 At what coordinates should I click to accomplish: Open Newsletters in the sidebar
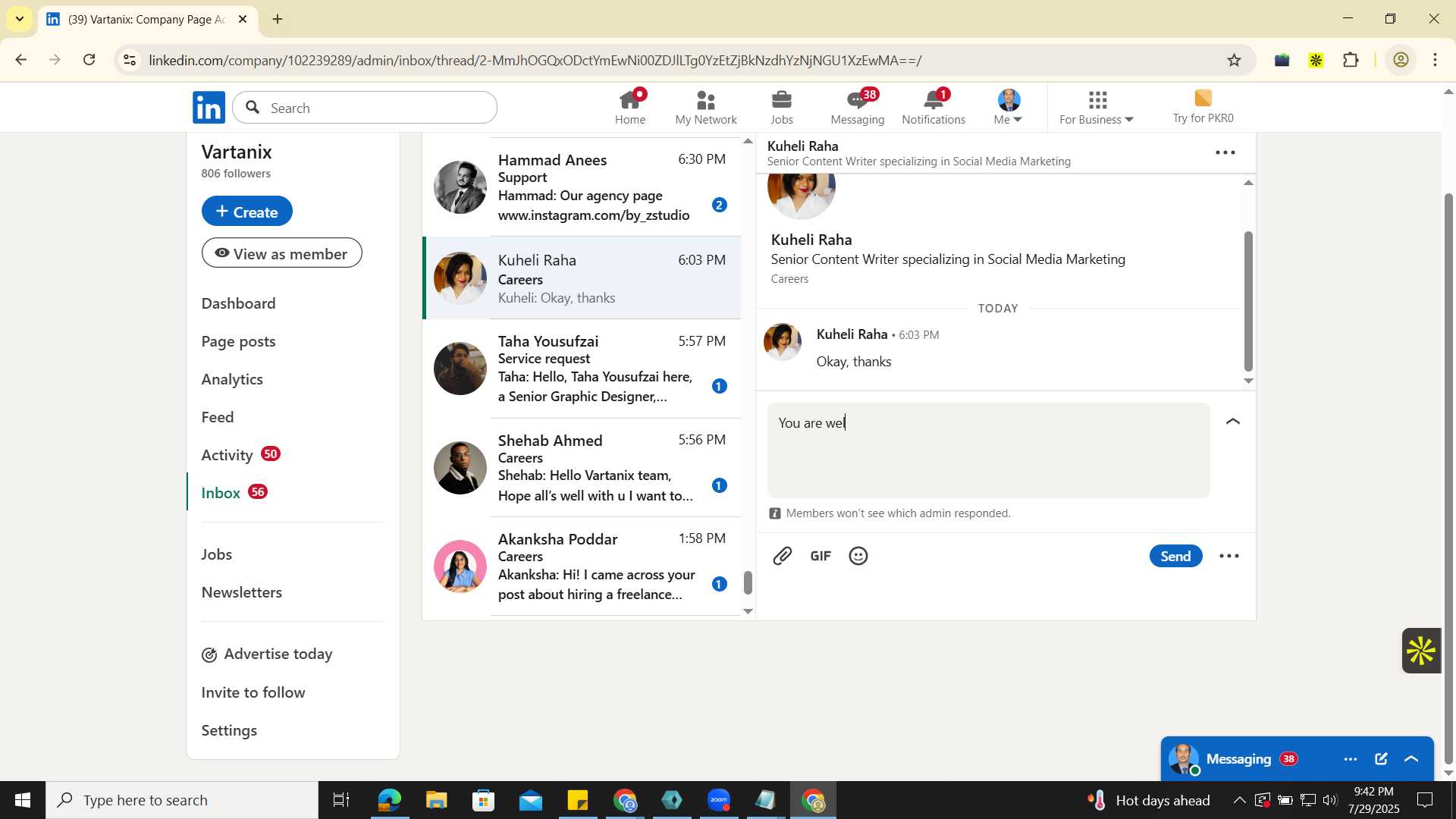click(241, 592)
